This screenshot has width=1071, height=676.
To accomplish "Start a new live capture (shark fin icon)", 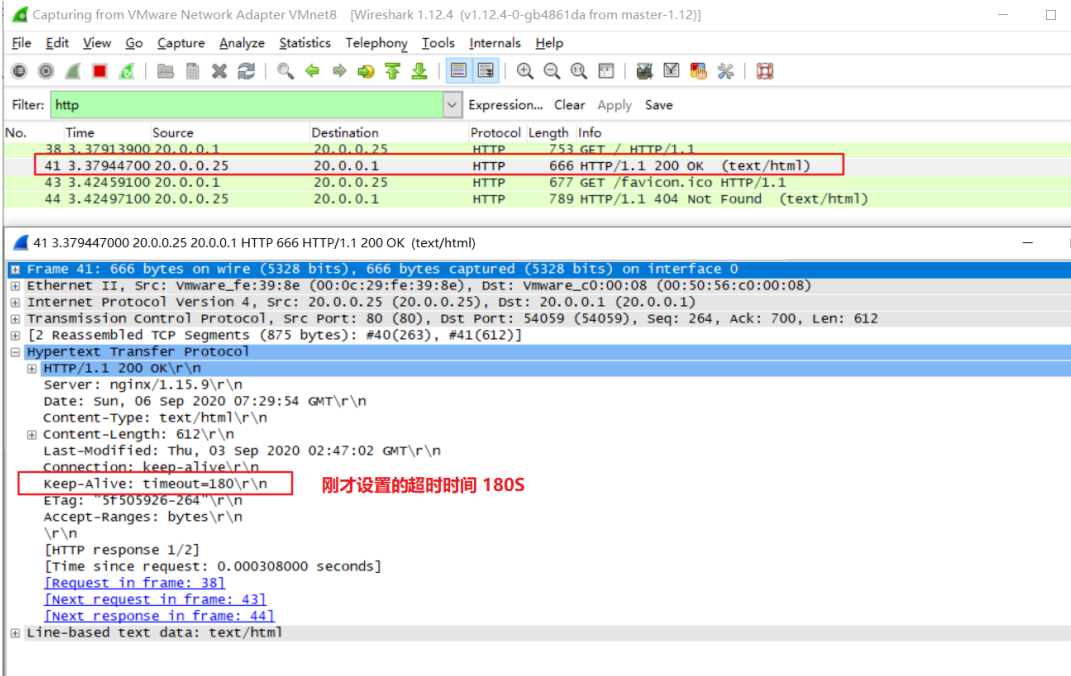I will pyautogui.click(x=73, y=71).
